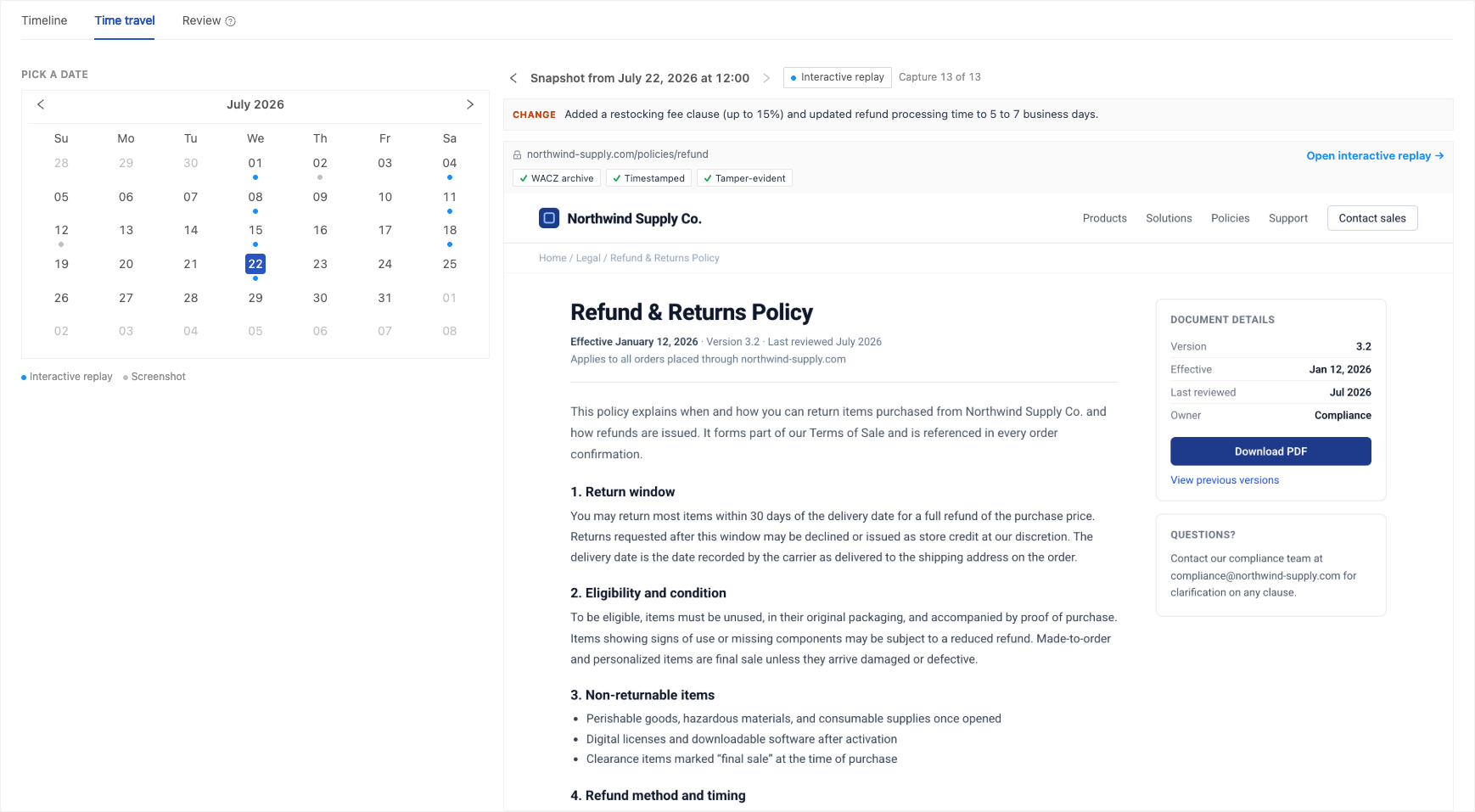Select July 18 in the calendar

(450, 230)
